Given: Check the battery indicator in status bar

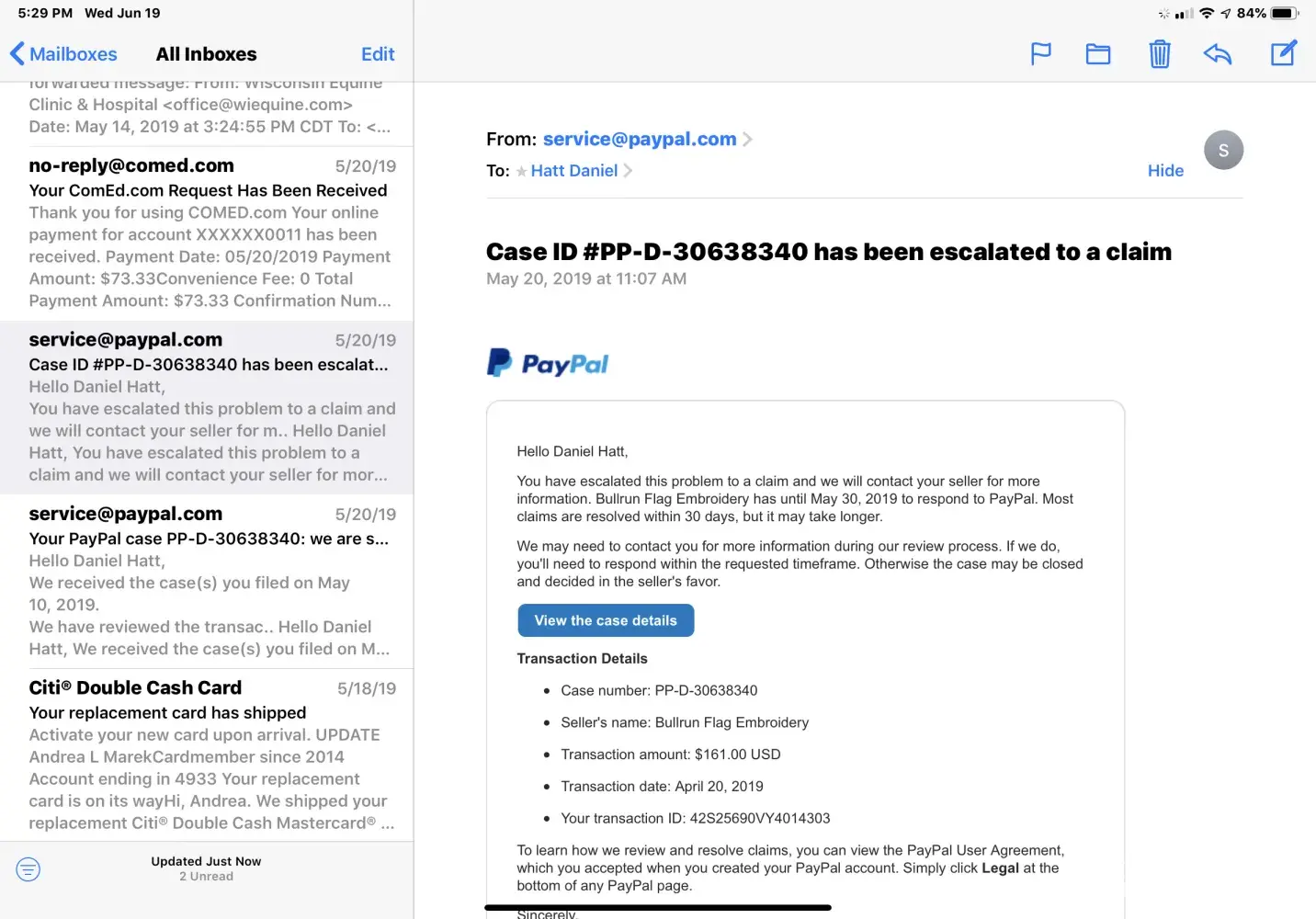Looking at the screenshot, I should point(1284,13).
